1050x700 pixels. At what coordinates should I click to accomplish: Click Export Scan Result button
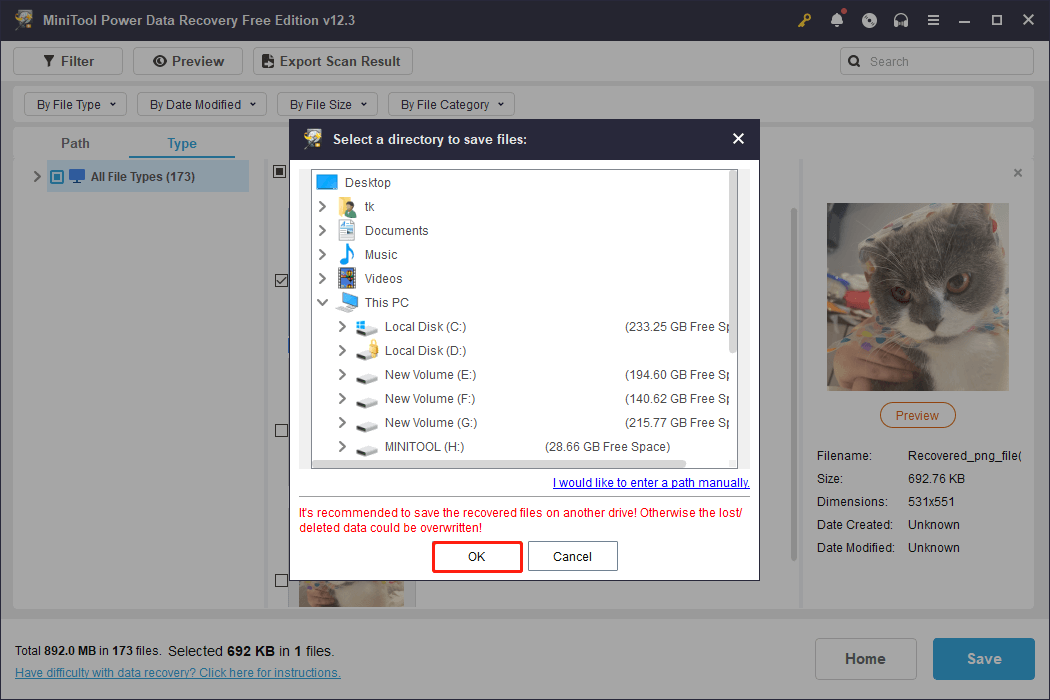332,61
